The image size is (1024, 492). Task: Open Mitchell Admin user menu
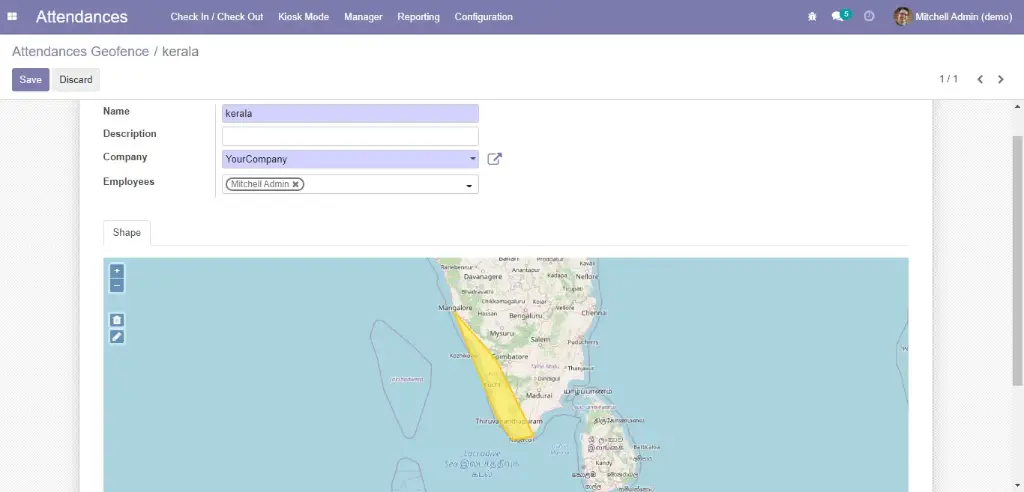tap(953, 17)
